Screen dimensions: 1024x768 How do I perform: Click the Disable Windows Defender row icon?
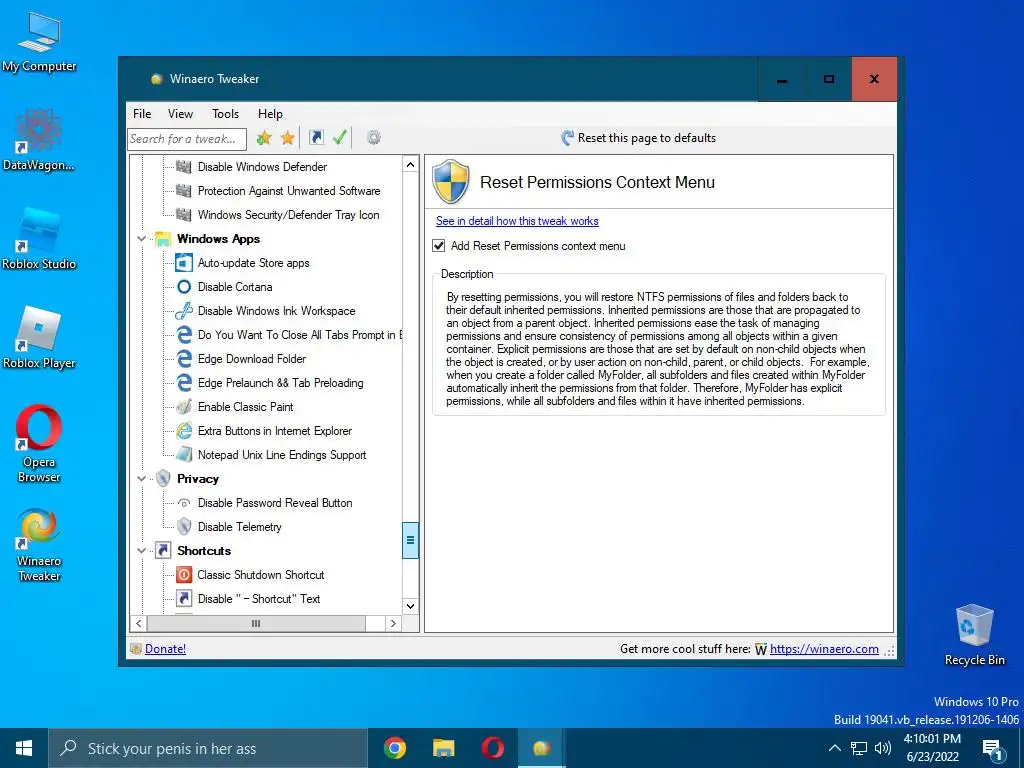184,167
